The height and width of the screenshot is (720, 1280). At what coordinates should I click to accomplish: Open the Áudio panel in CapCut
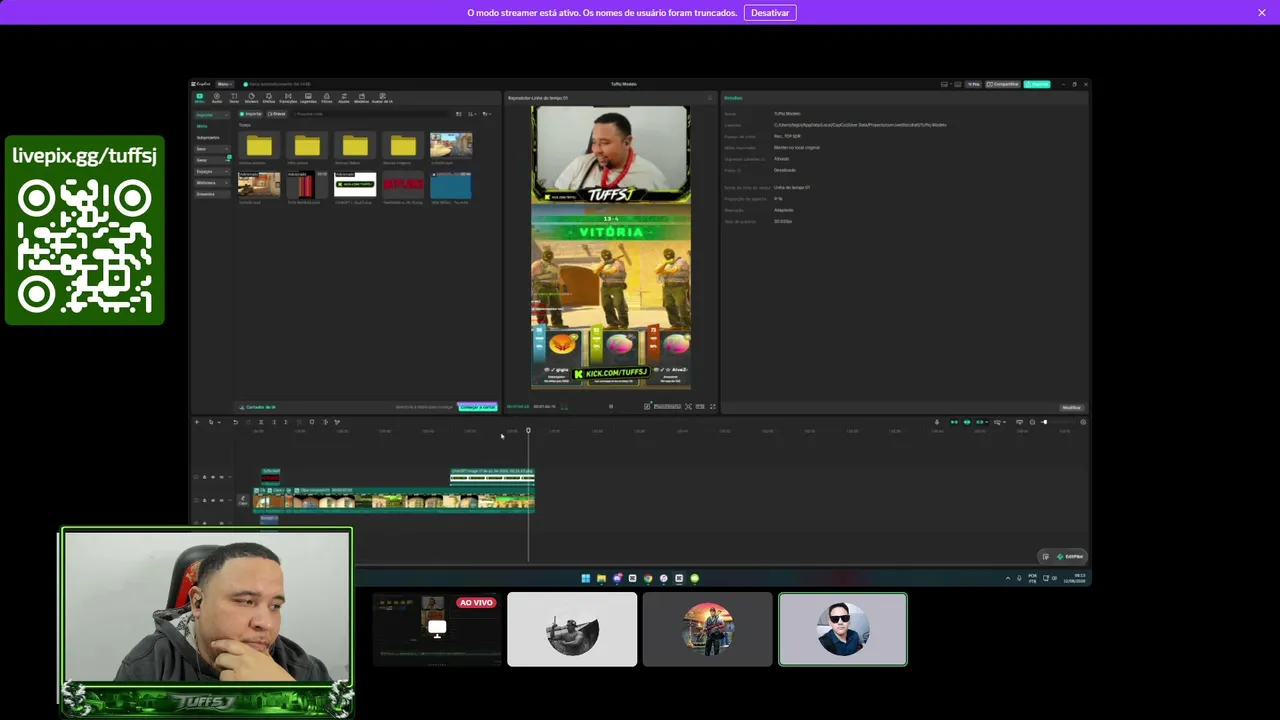point(217,98)
